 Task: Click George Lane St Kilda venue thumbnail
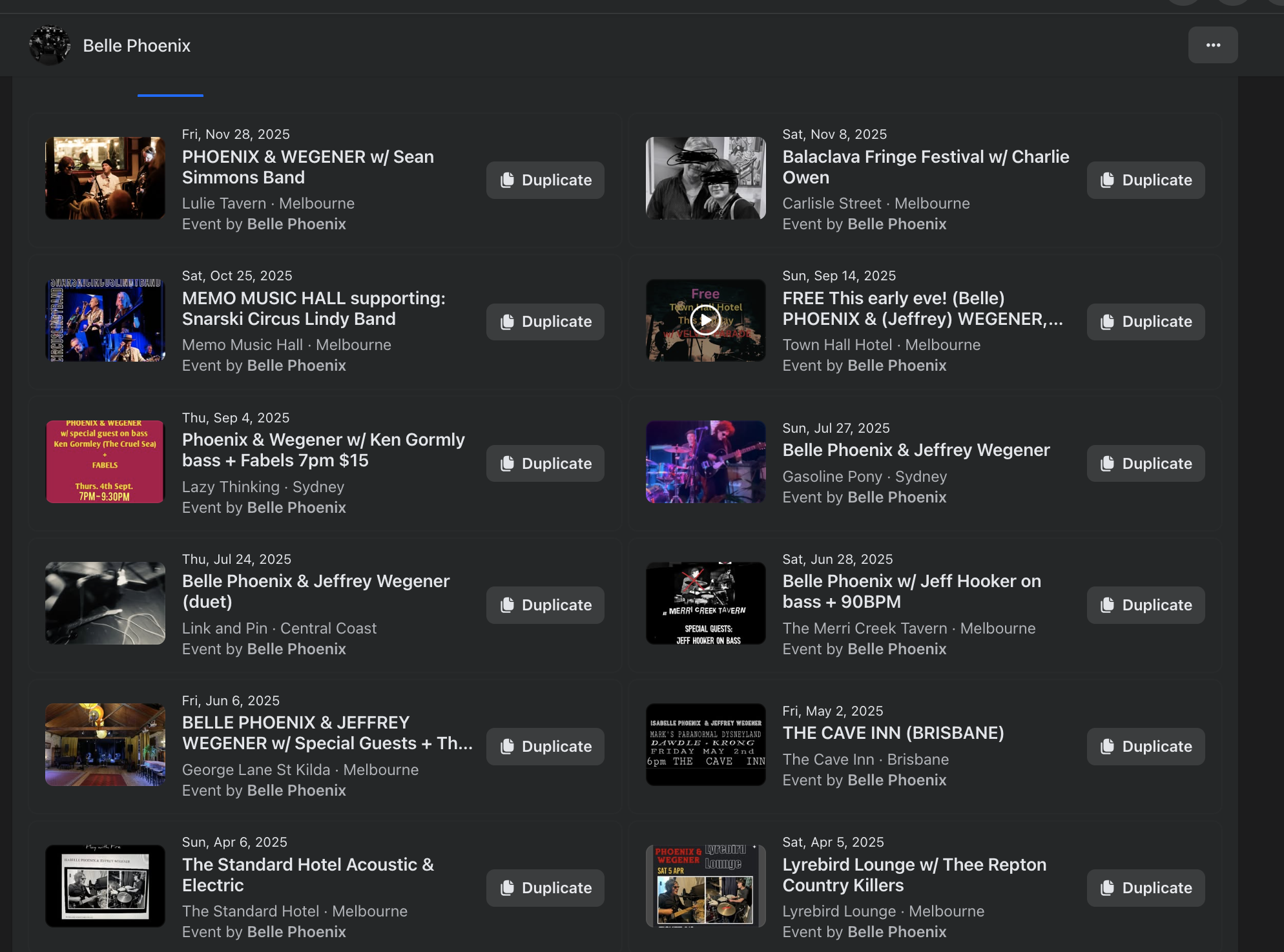[x=105, y=745]
